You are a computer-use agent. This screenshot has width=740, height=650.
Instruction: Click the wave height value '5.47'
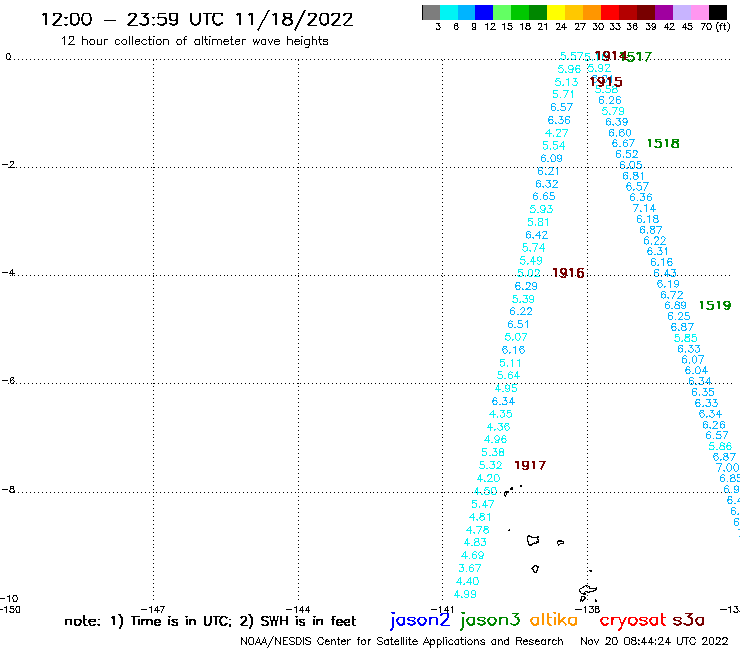pos(483,504)
